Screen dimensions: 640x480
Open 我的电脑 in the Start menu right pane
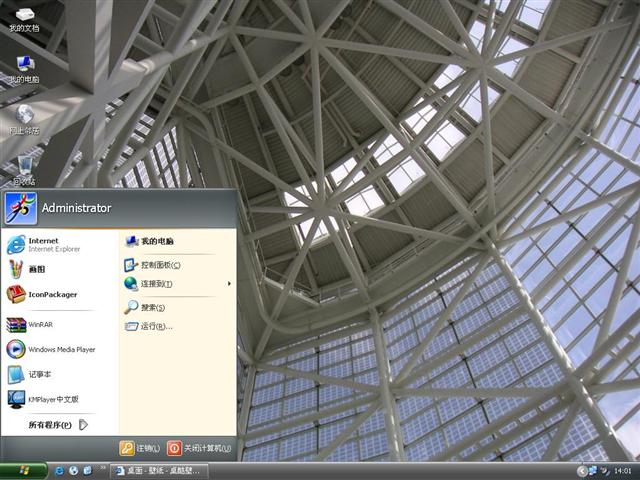click(x=177, y=241)
